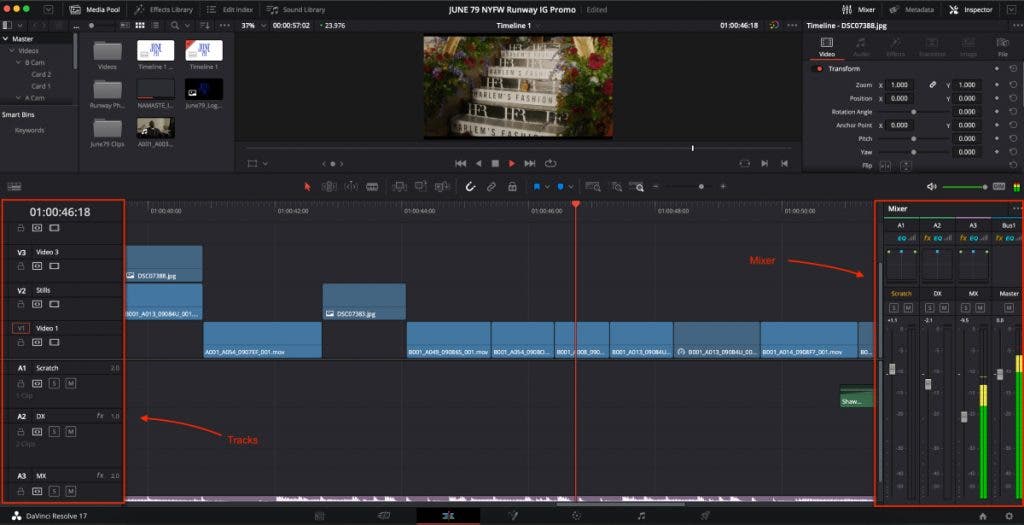The height and width of the screenshot is (525, 1024).
Task: Activate the Trim Edit Mode tool
Action: [x=328, y=187]
